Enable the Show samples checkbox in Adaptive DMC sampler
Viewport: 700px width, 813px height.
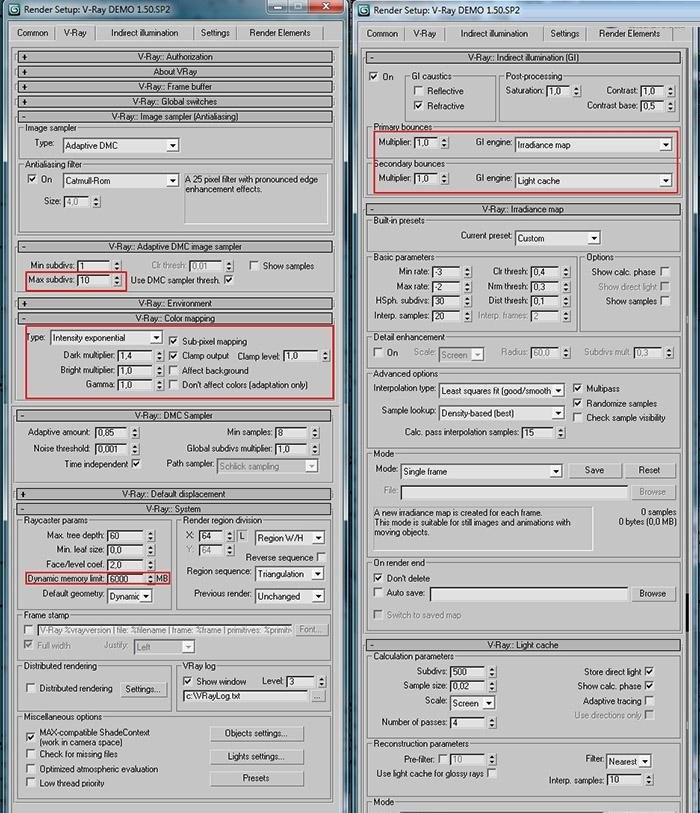pos(254,266)
